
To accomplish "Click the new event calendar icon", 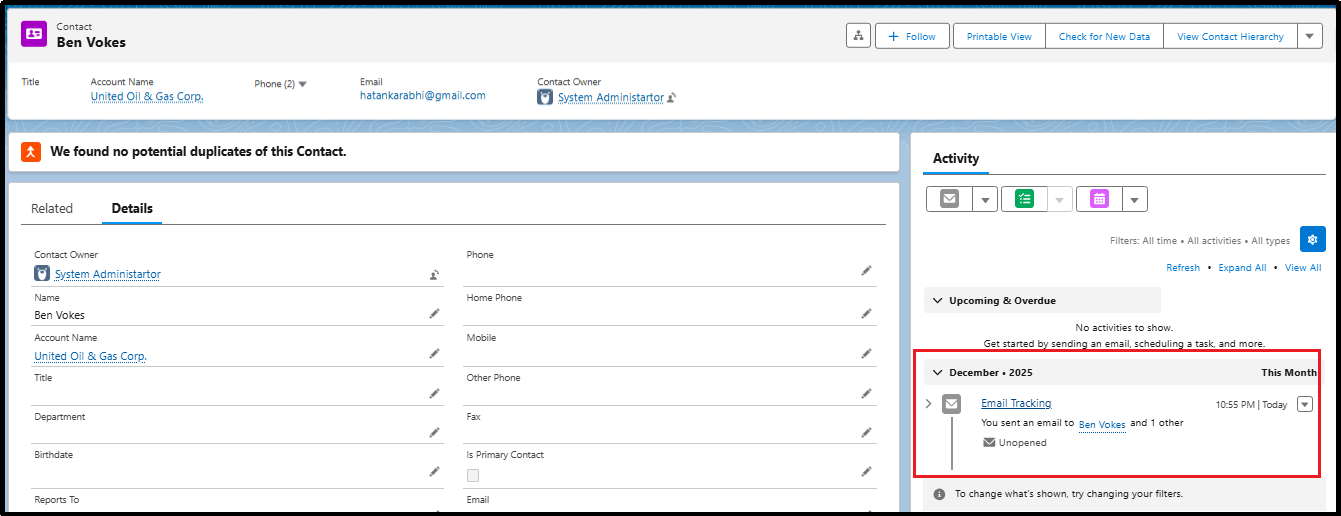I will (1099, 199).
